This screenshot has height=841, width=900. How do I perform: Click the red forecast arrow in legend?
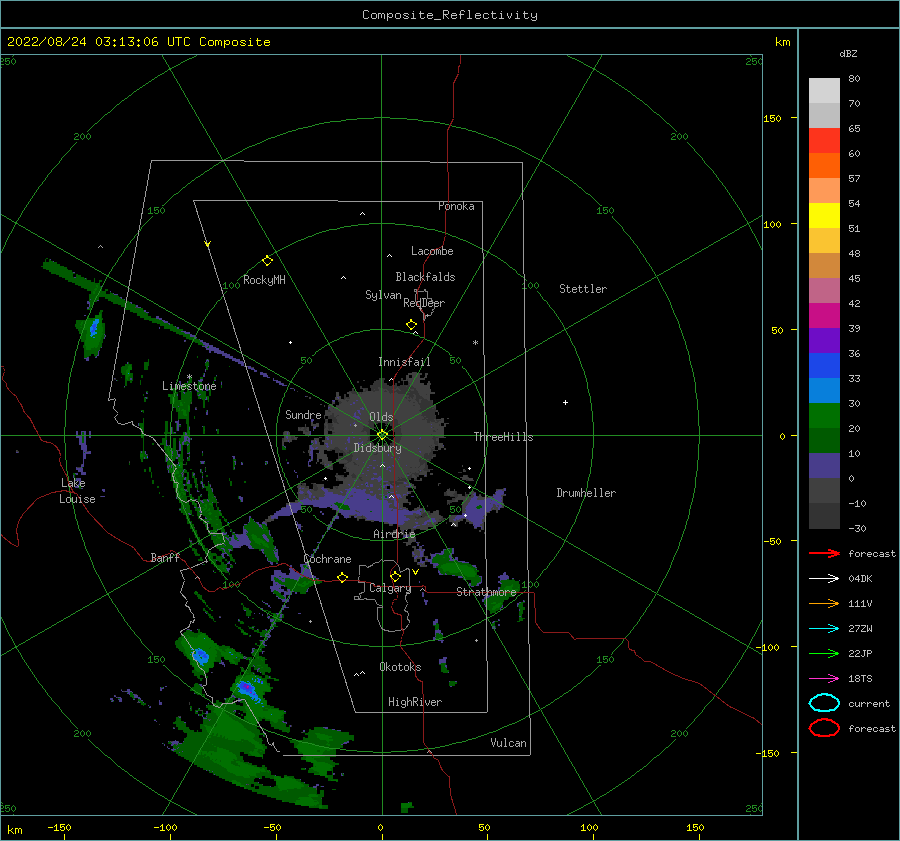tap(824, 553)
